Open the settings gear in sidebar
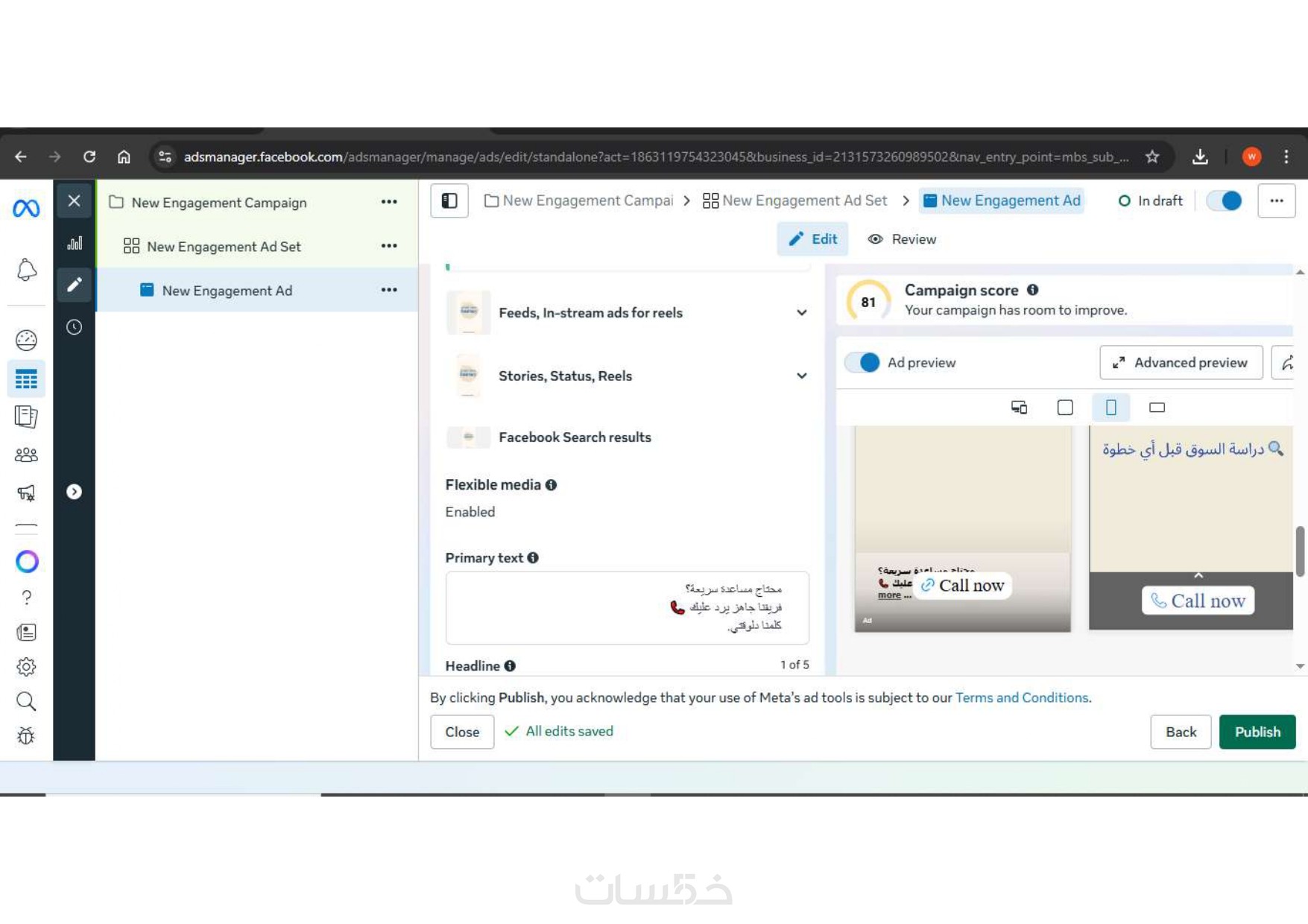Image resolution: width=1308 pixels, height=924 pixels. (26, 666)
